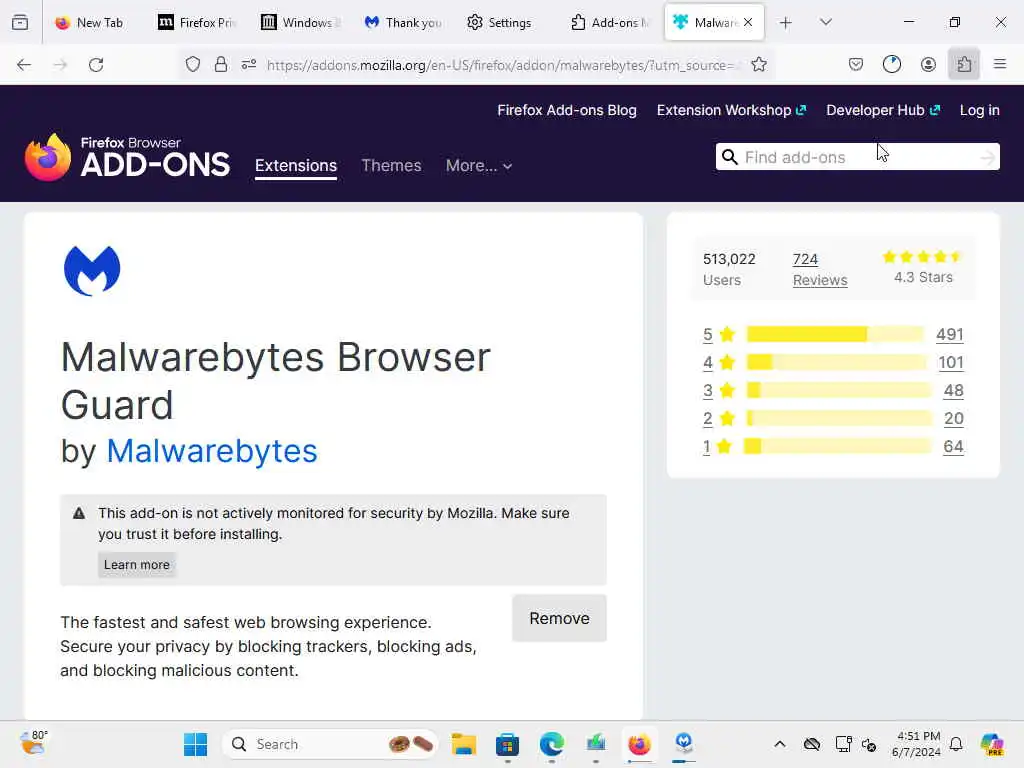Open notifications bell in taskbar

(x=956, y=744)
